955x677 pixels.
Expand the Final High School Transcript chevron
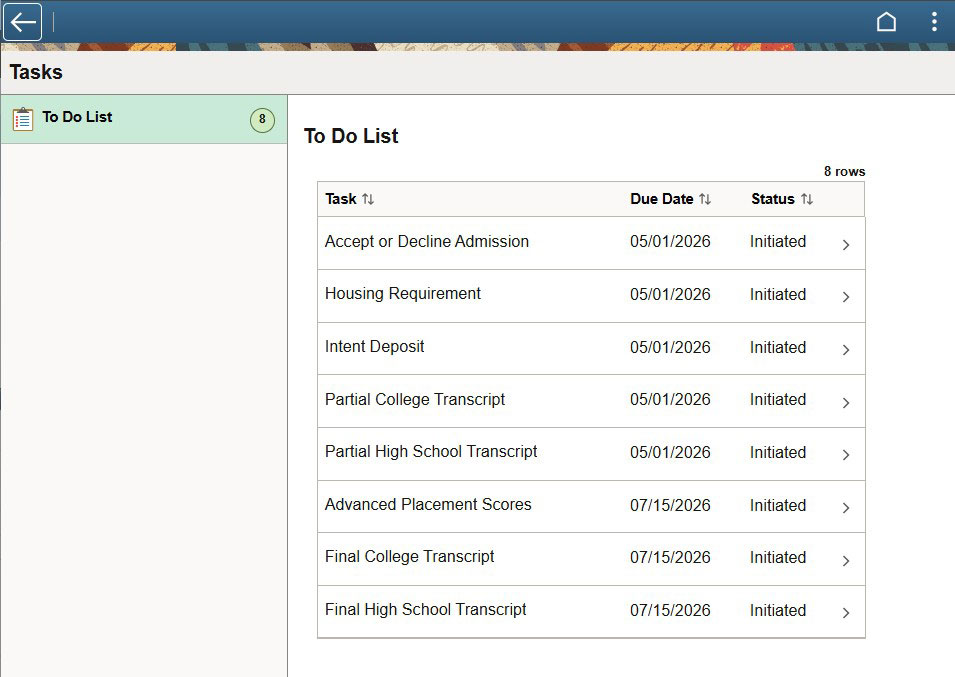[x=846, y=613]
